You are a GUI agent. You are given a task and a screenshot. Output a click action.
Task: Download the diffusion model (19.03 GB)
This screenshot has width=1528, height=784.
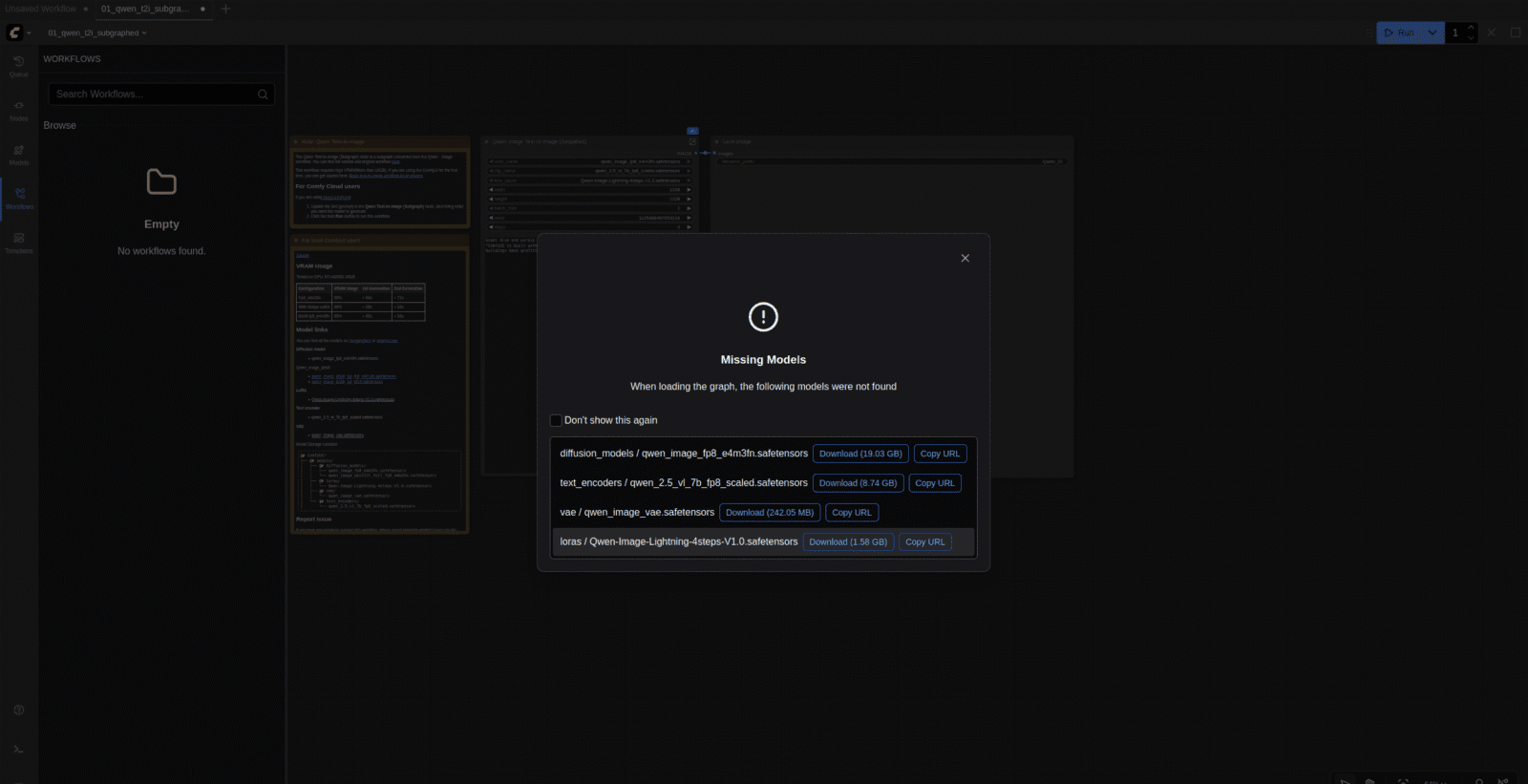859,454
